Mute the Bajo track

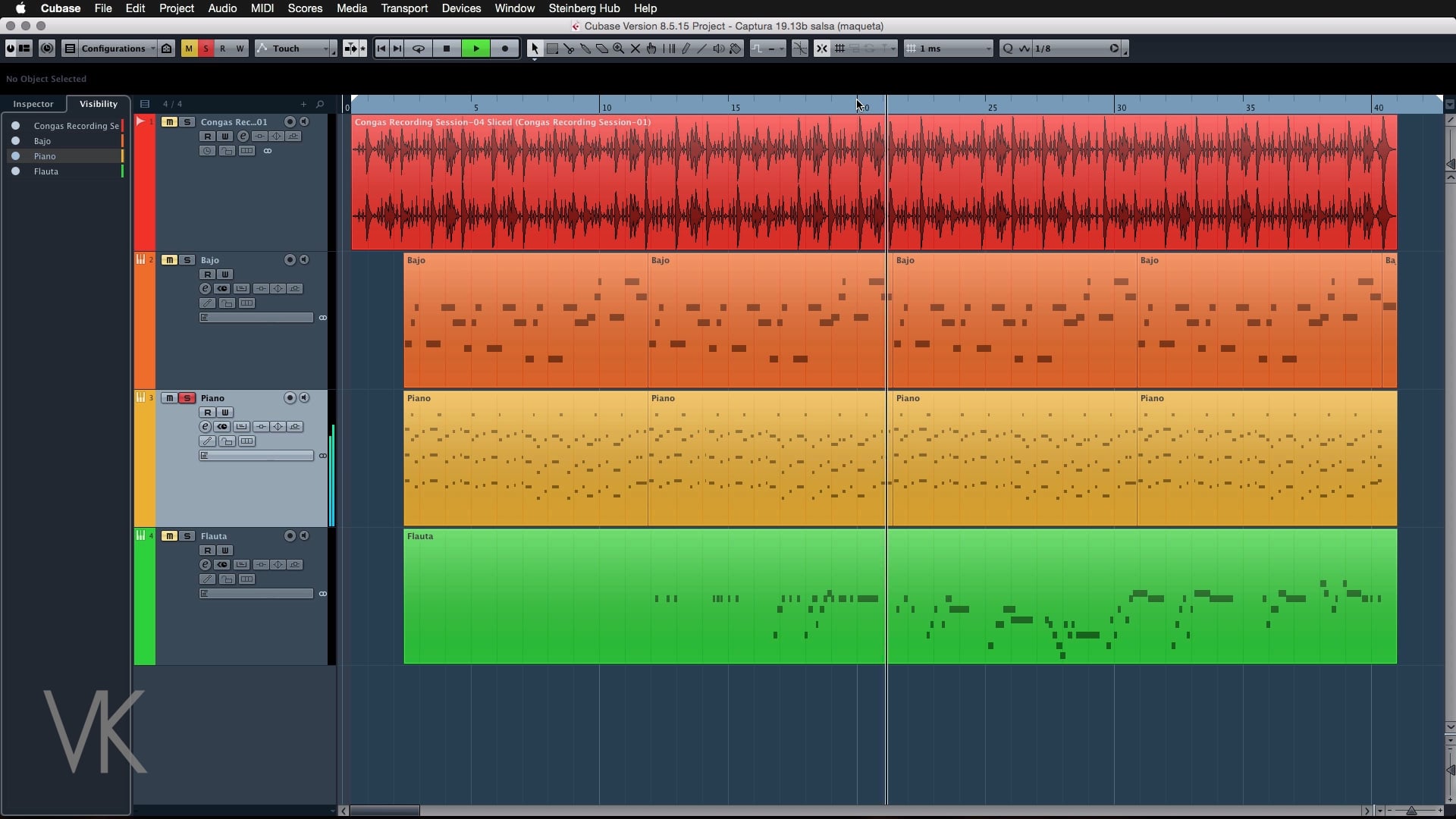tap(169, 260)
